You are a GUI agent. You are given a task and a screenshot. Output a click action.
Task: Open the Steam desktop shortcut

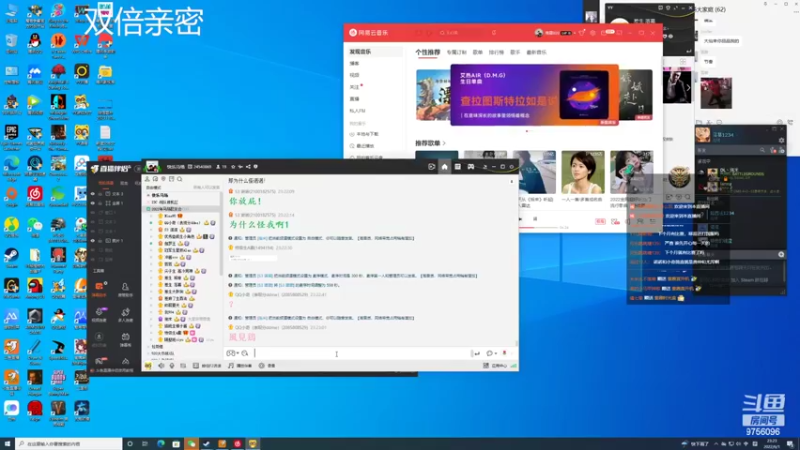pyautogui.click(x=11, y=258)
